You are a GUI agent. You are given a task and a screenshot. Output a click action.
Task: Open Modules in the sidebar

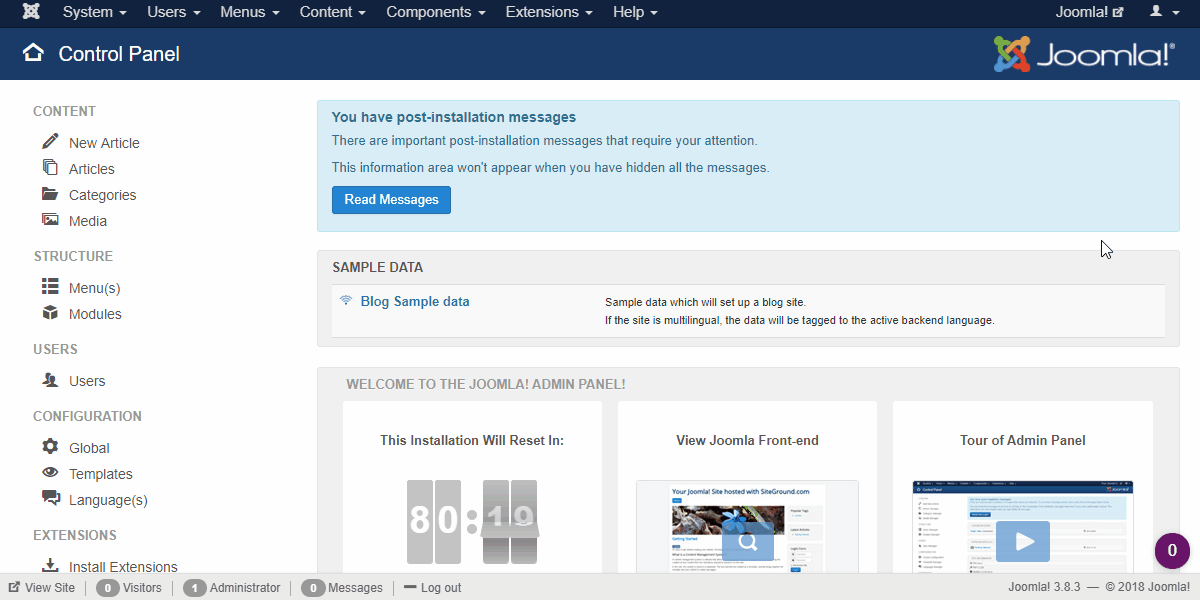point(95,314)
